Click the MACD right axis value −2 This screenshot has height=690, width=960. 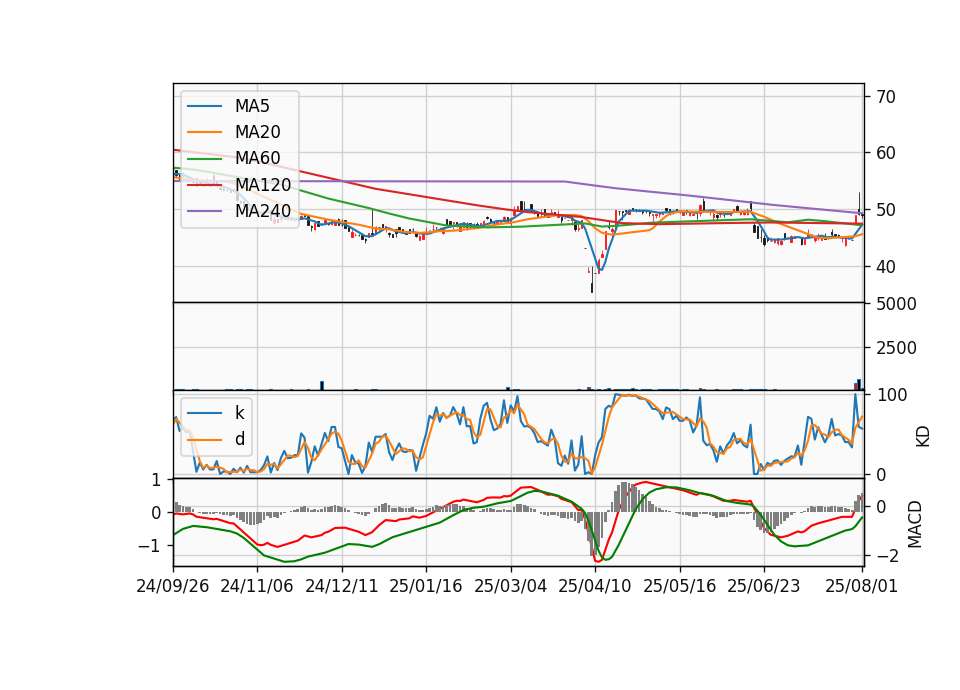[886, 557]
